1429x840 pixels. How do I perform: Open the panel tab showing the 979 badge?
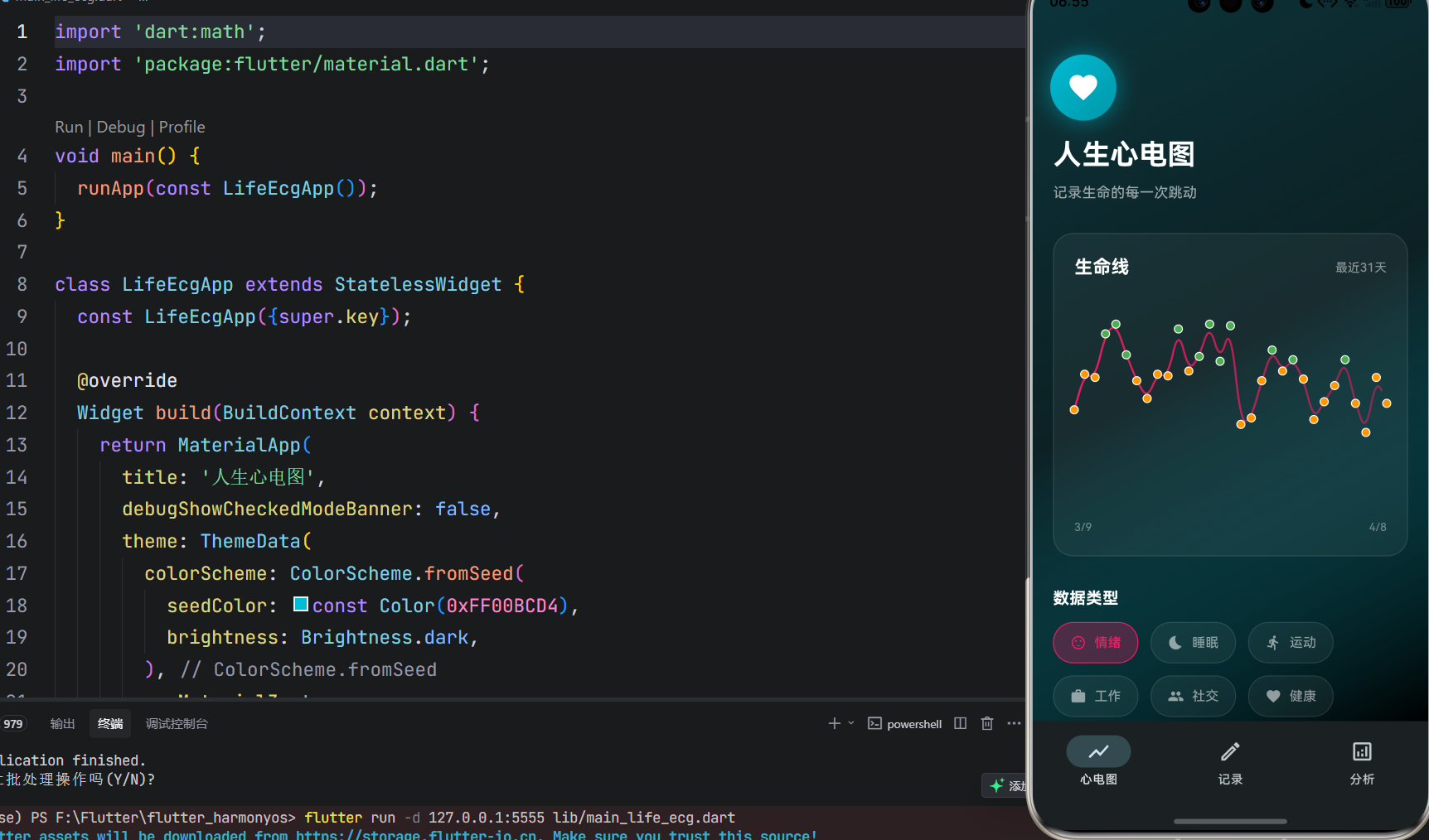[x=13, y=724]
